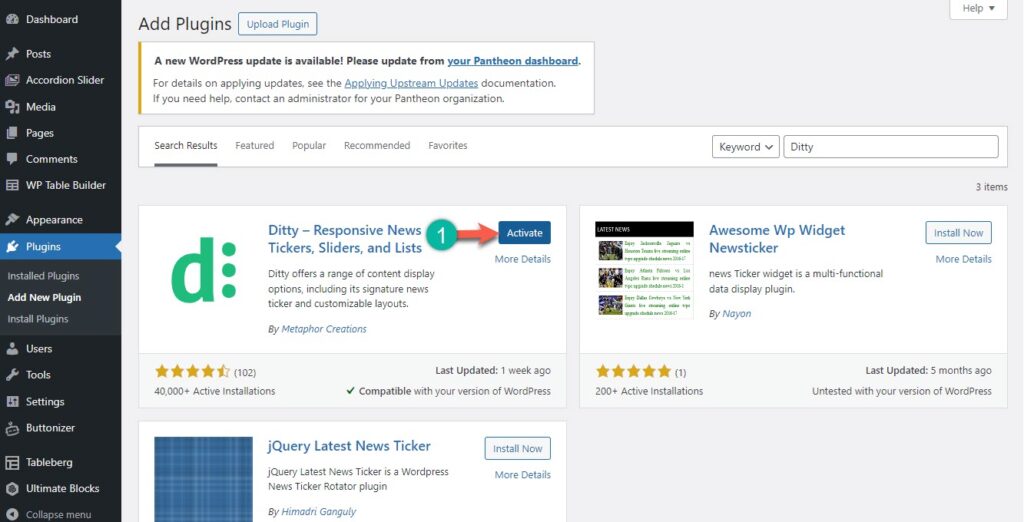Open the Pantheon dashboard link
Screen dimensions: 1024x522
click(513, 61)
